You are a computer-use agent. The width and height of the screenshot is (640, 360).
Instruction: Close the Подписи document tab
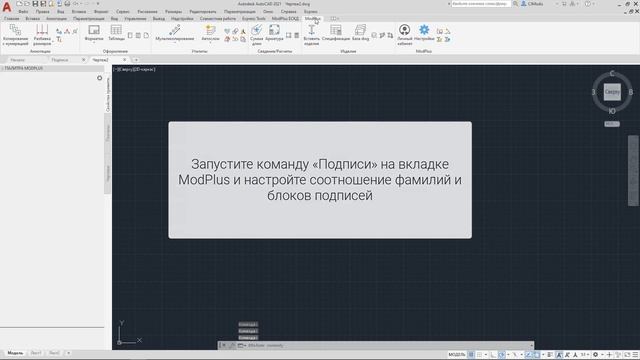(83, 60)
